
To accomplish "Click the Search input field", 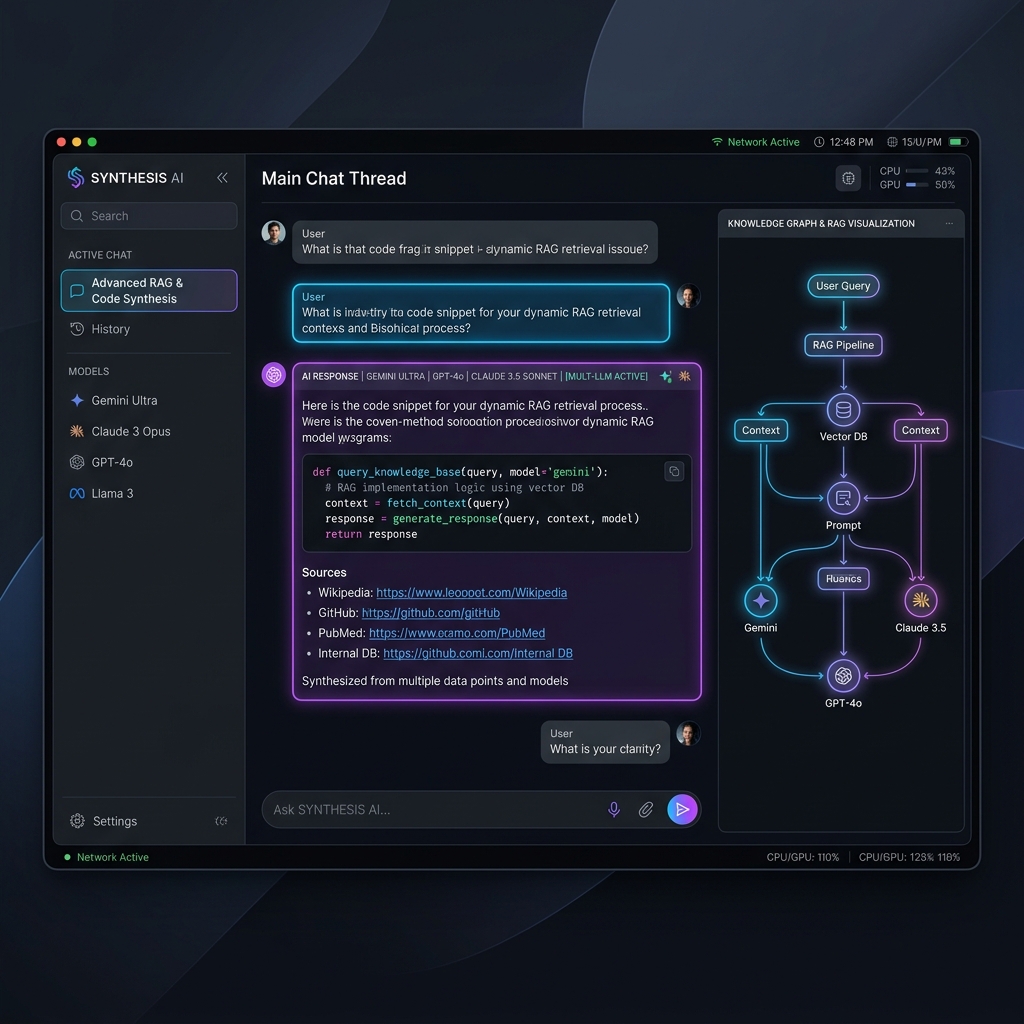I will (149, 216).
